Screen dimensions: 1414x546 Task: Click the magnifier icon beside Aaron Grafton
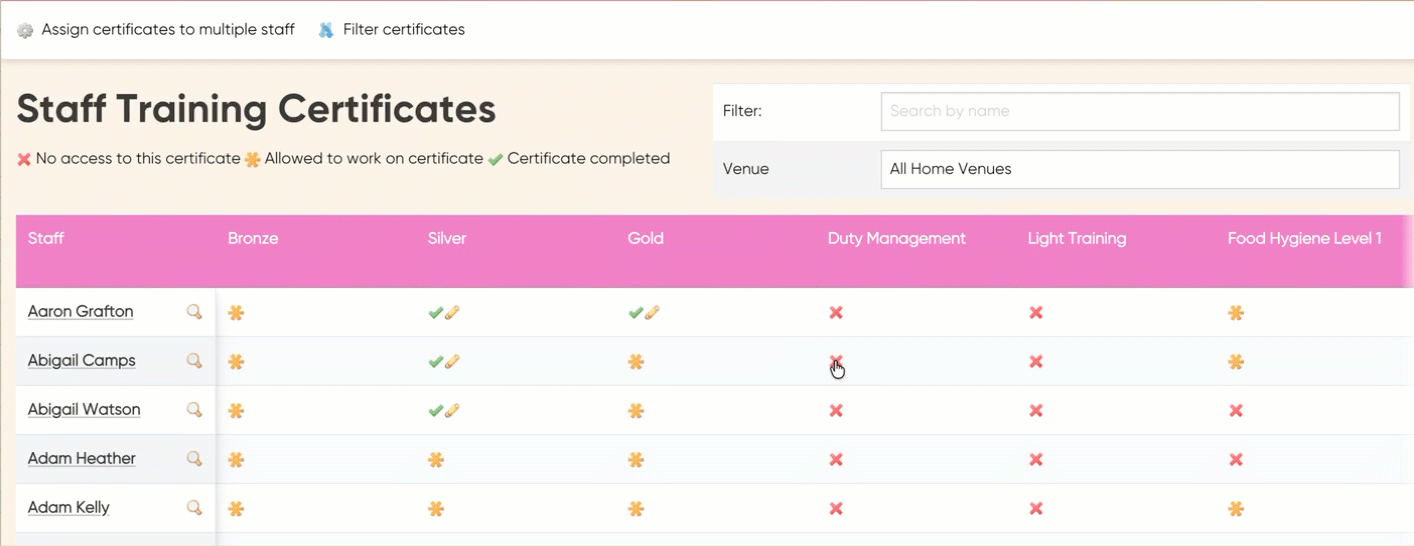tap(195, 312)
